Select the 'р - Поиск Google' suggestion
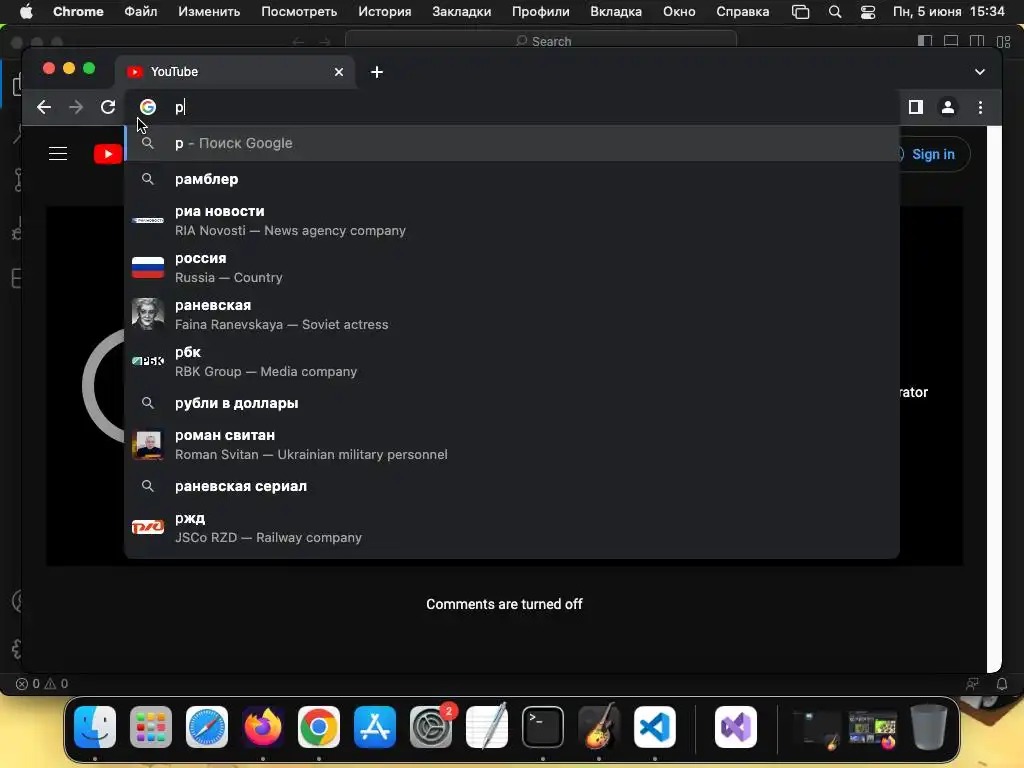This screenshot has width=1024, height=768. click(512, 143)
